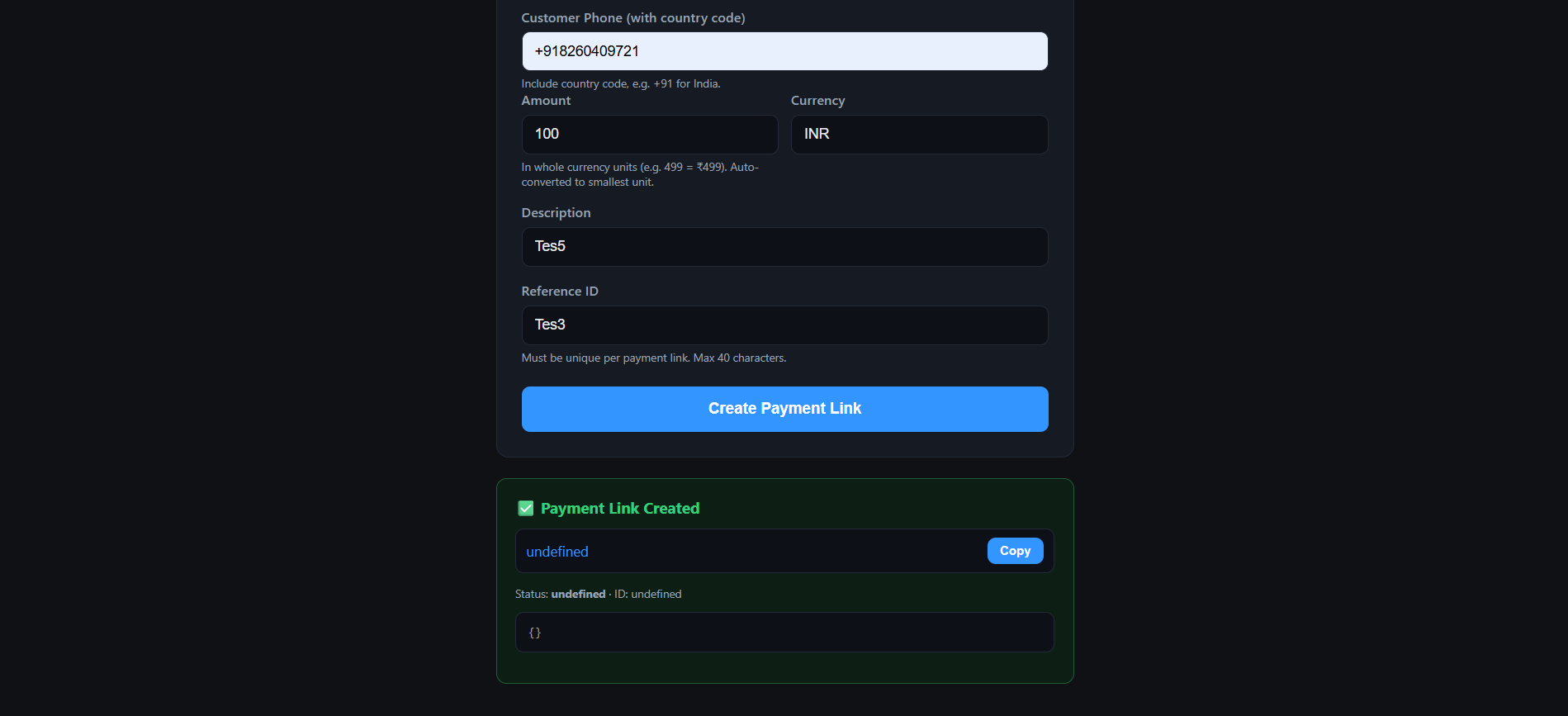The width and height of the screenshot is (1568, 716).
Task: Click the Customer Phone label text
Action: [x=633, y=18]
